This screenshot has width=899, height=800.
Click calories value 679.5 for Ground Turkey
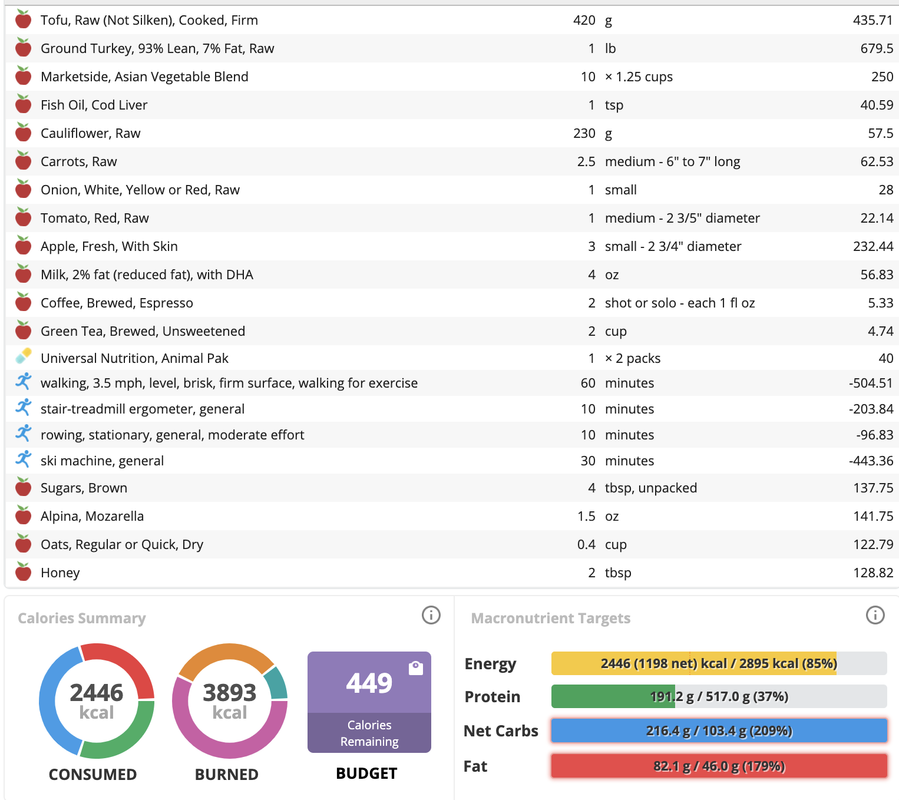pyautogui.click(x=876, y=48)
